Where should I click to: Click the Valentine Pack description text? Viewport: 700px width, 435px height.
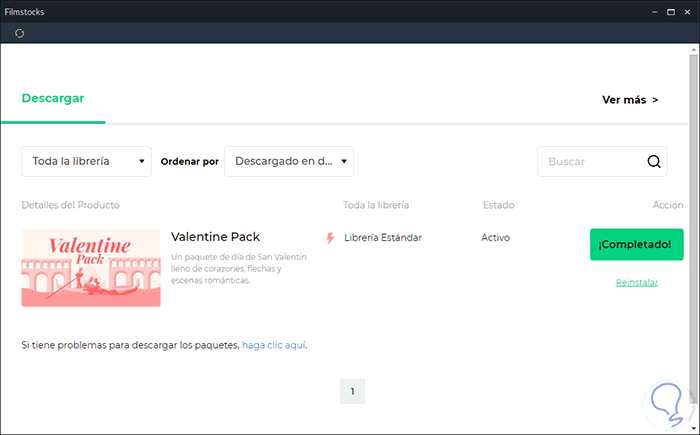coord(239,268)
